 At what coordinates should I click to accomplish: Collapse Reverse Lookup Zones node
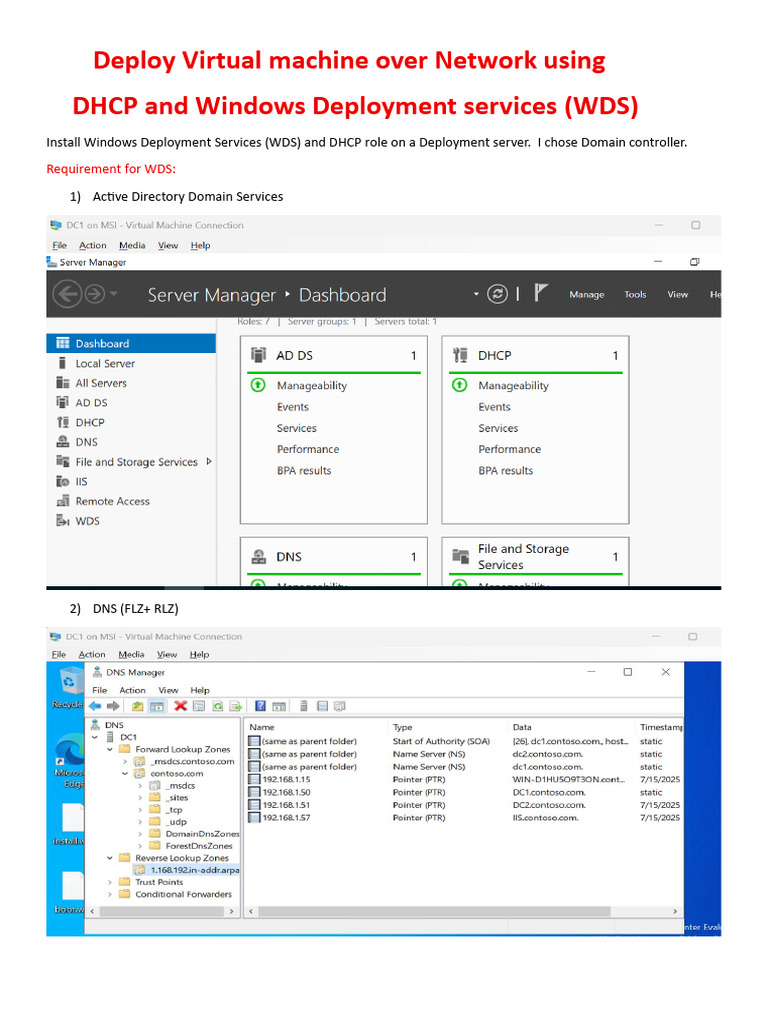pyautogui.click(x=110, y=858)
